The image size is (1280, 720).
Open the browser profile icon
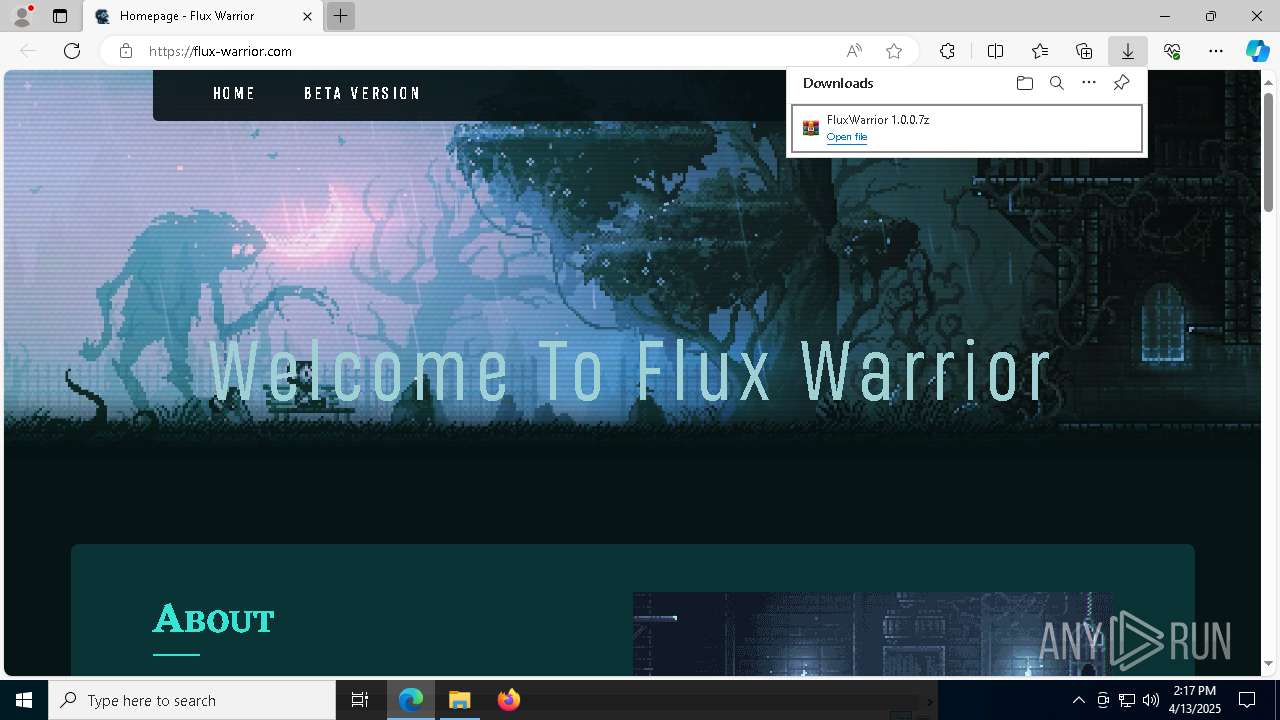click(x=22, y=16)
